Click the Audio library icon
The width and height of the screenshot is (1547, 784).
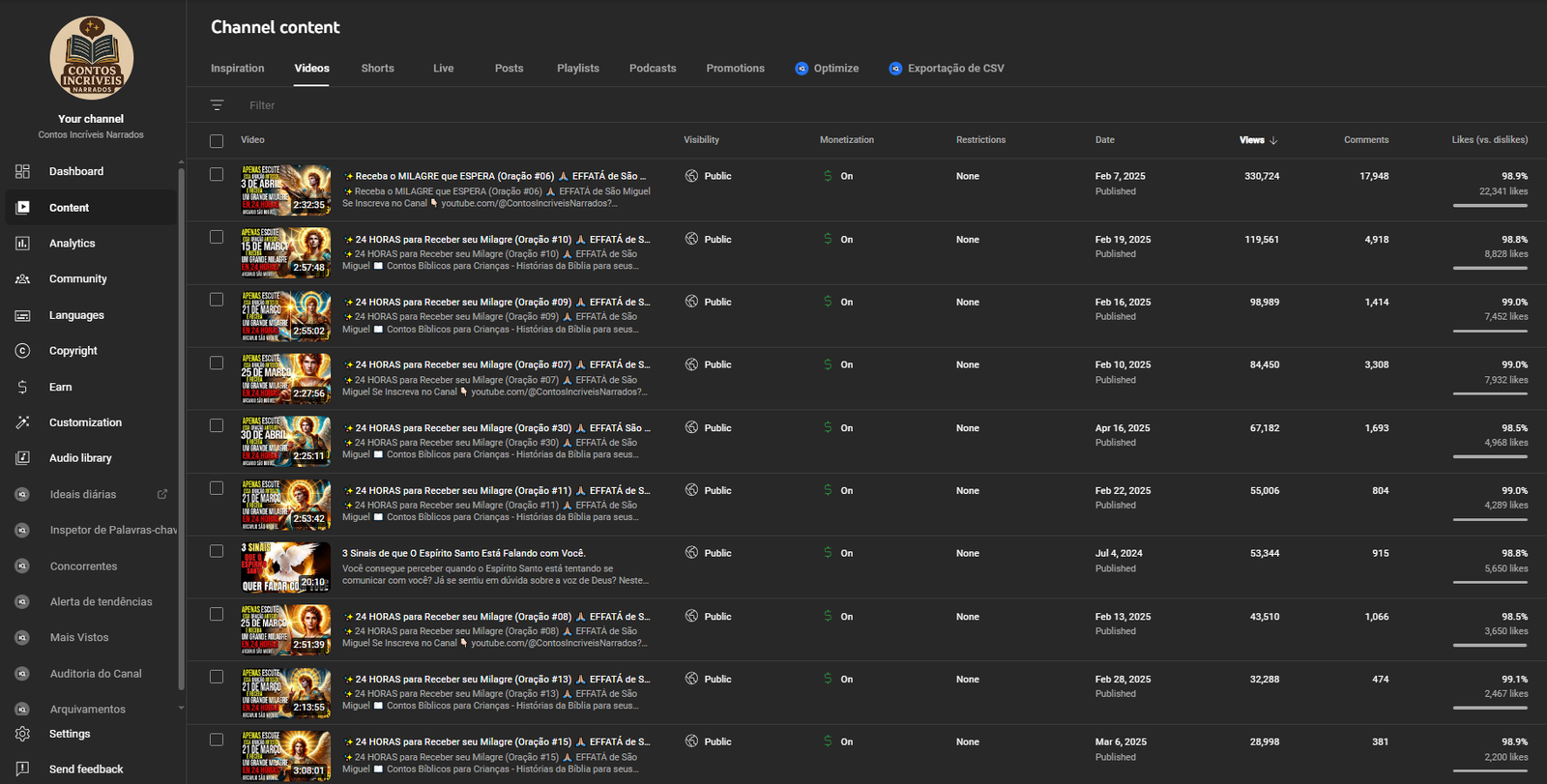pyautogui.click(x=22, y=458)
